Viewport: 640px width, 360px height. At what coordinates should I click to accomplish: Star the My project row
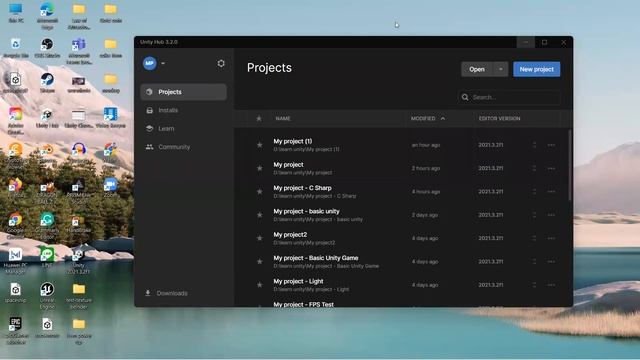point(259,168)
